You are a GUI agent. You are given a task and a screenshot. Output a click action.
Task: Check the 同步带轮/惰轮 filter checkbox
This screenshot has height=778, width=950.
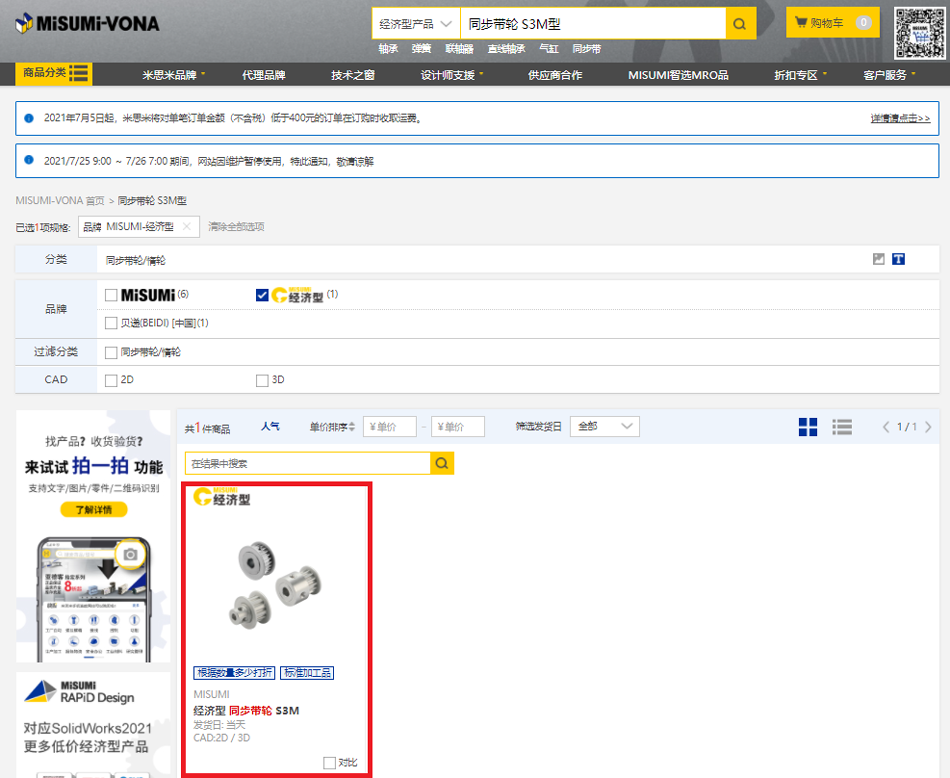(111, 352)
